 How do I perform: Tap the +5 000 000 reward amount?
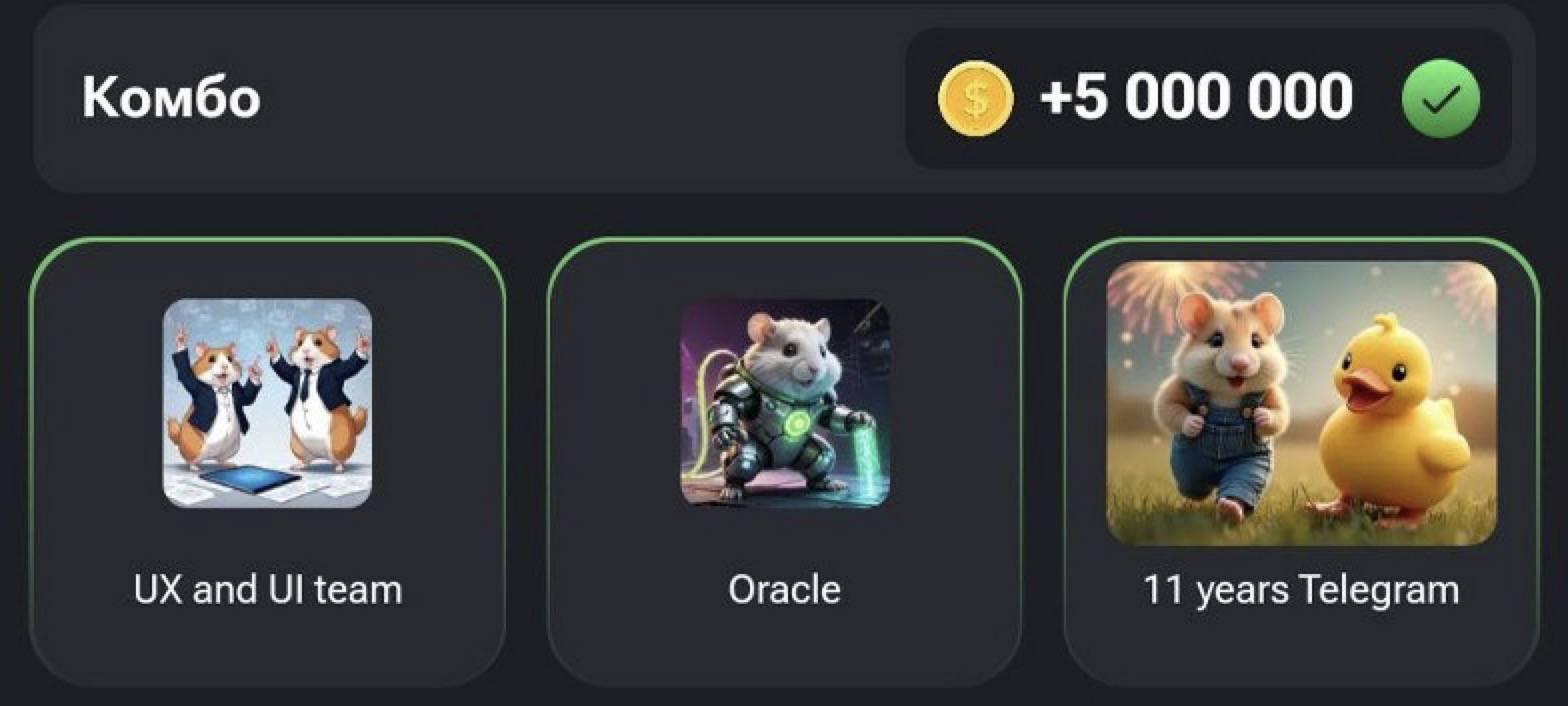[x=1196, y=98]
